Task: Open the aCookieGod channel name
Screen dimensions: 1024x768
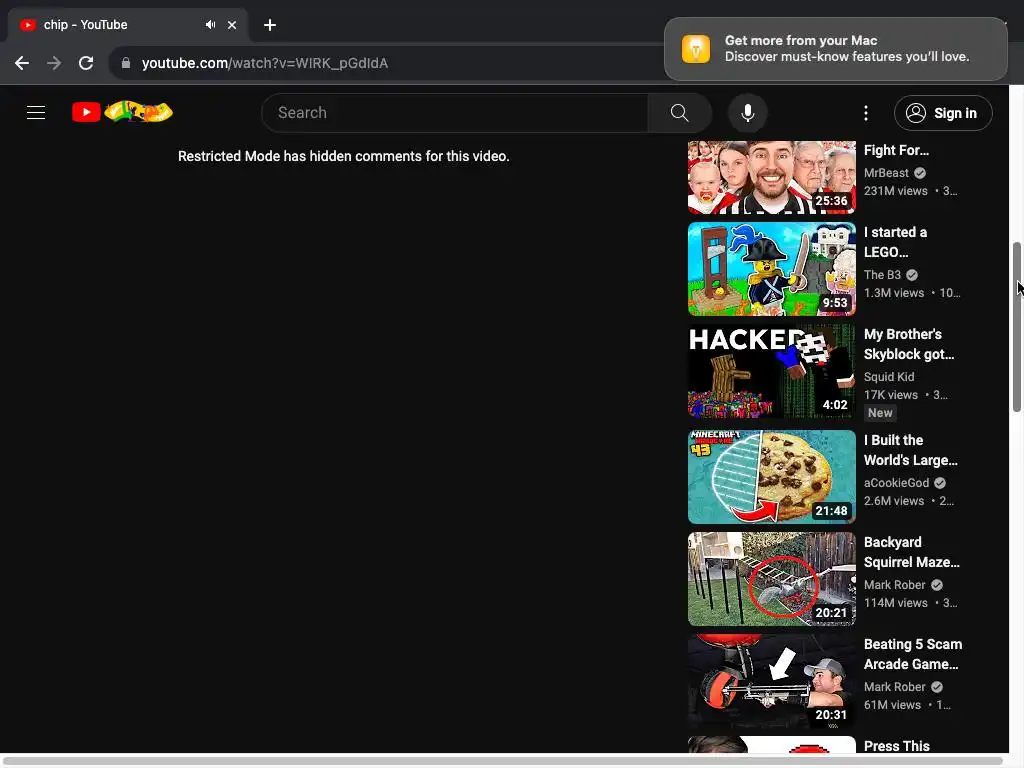Action: pos(896,483)
